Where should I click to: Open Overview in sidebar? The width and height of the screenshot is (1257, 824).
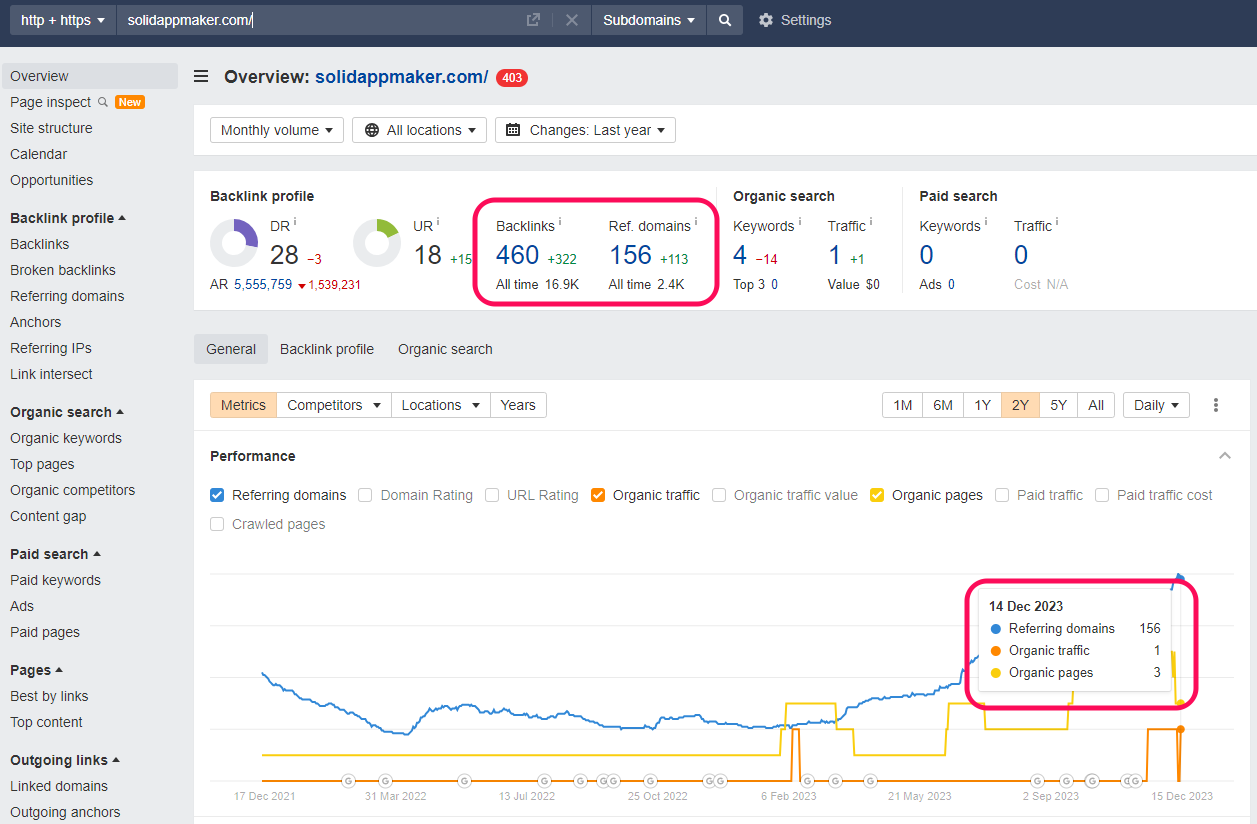[89, 76]
